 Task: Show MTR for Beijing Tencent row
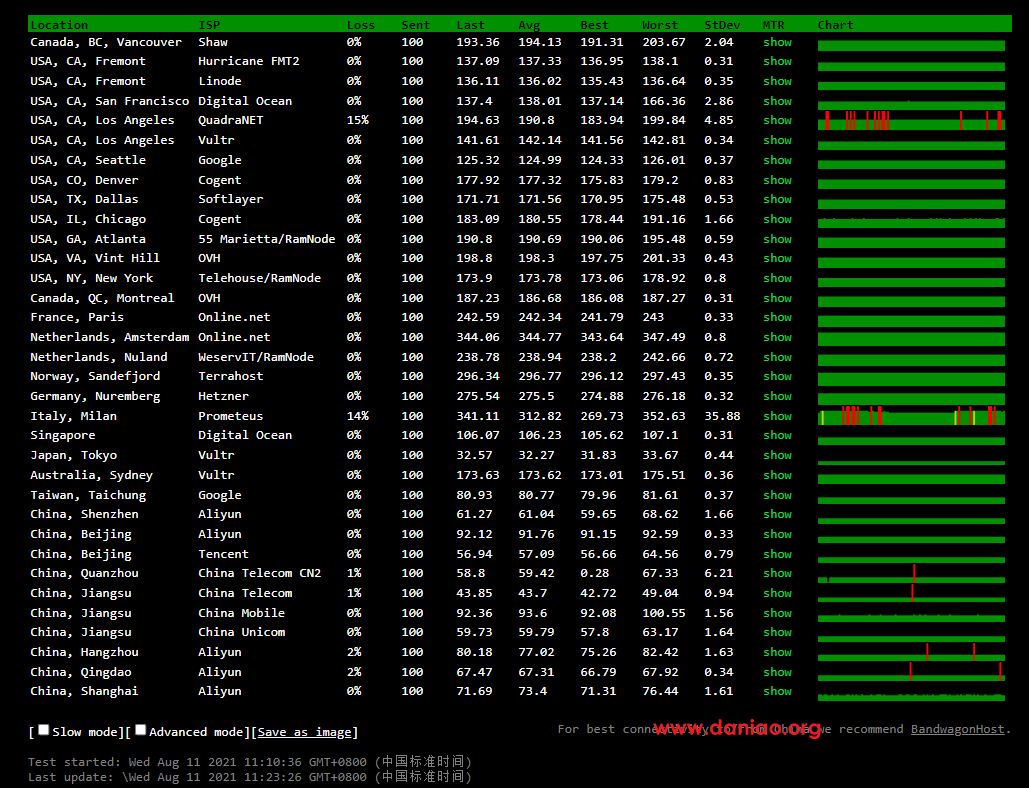(x=778, y=554)
